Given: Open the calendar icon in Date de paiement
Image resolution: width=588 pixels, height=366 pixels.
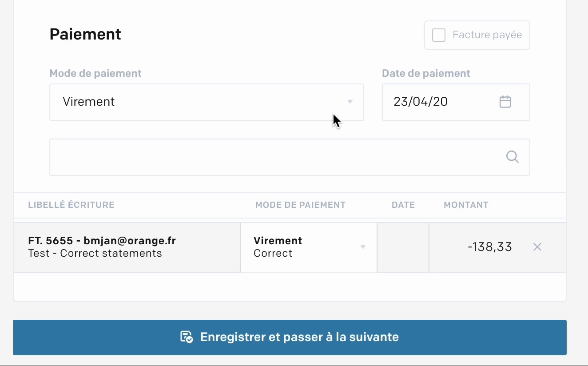Looking at the screenshot, I should pos(505,102).
